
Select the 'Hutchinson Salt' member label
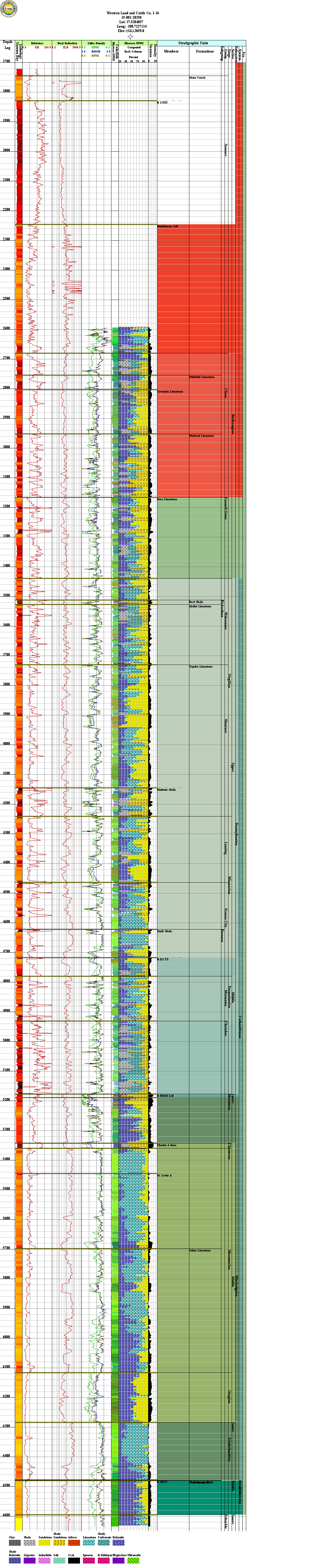coord(167,226)
